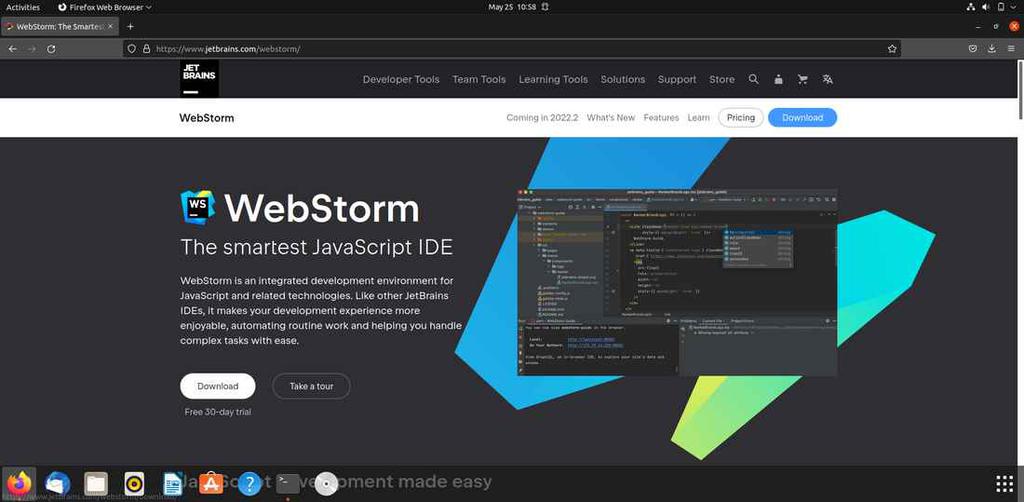Expand the Developer Tools menu

pos(401,79)
